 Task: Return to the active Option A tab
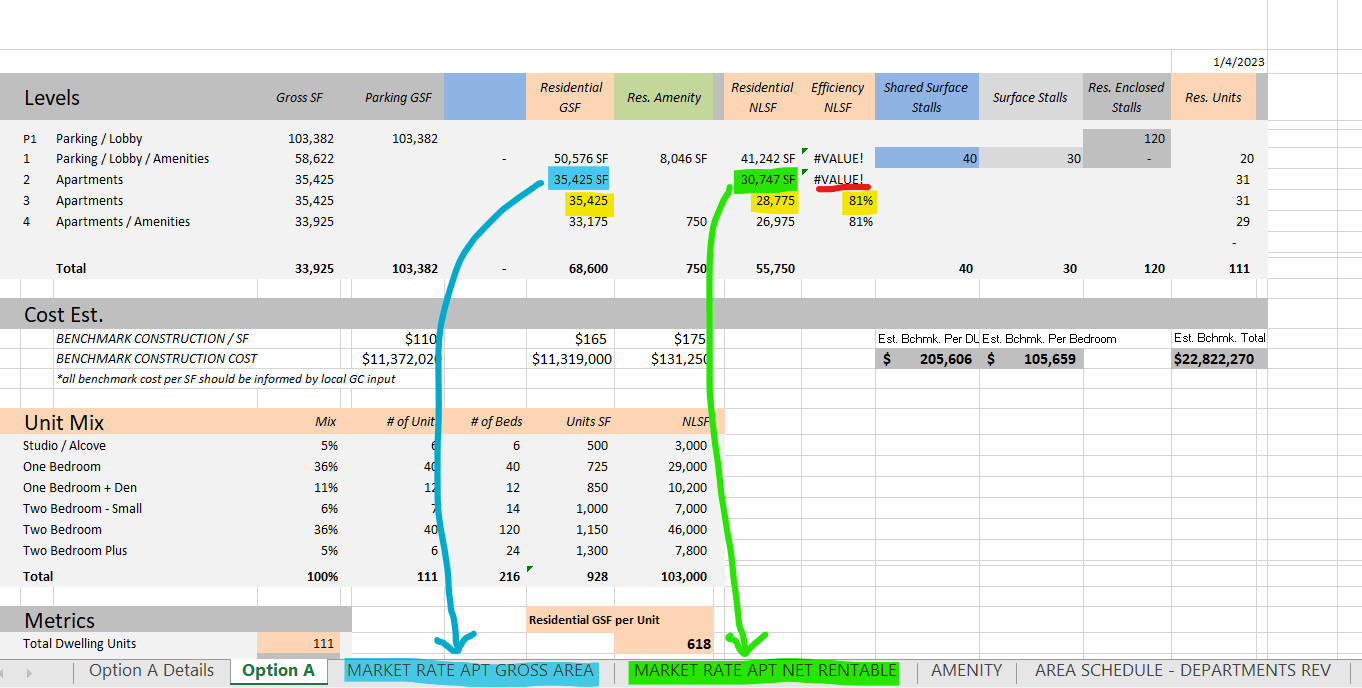[x=278, y=671]
